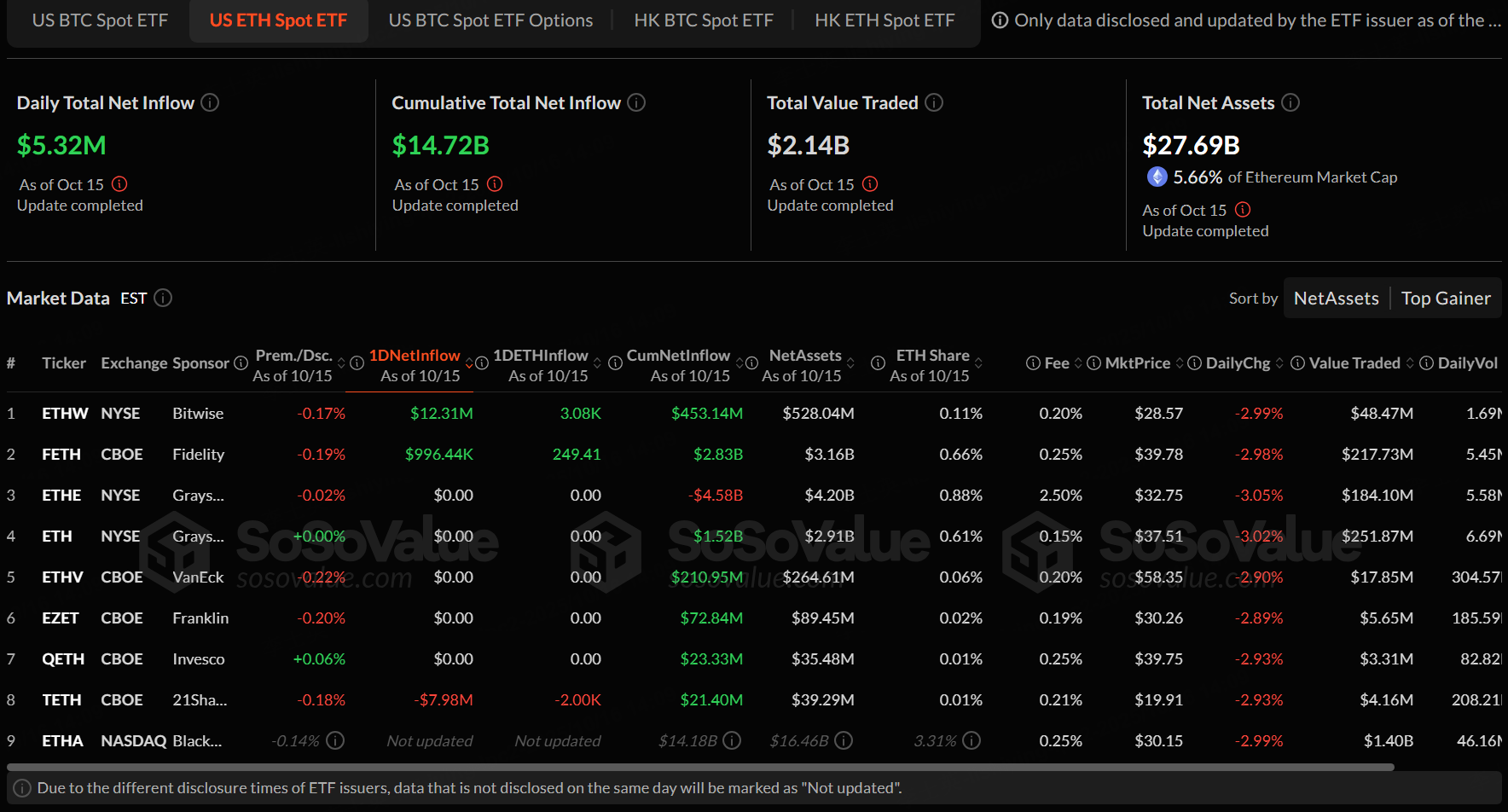Select the US ETH Spot ETF tab
Image resolution: width=1508 pixels, height=812 pixels.
[279, 20]
